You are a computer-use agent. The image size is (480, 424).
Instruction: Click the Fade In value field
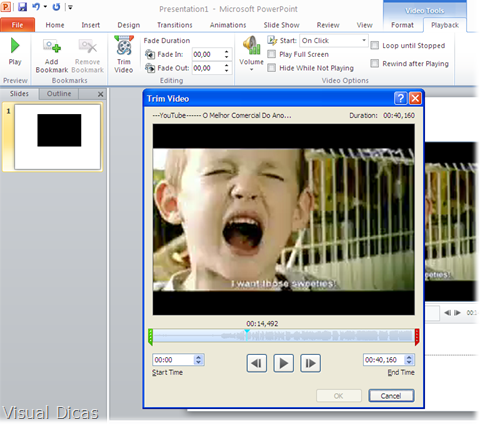[x=207, y=54]
